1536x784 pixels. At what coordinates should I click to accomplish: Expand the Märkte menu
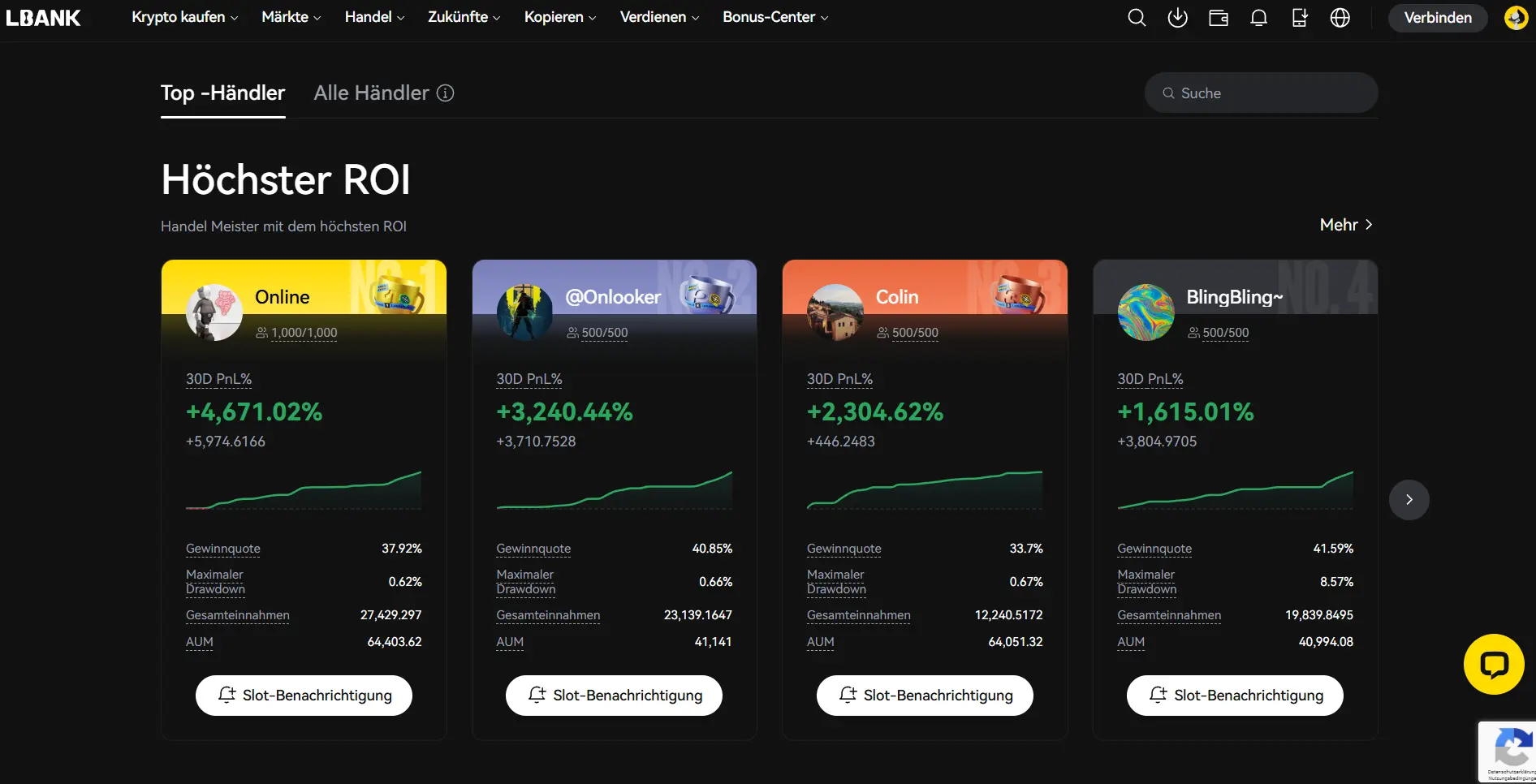[291, 17]
